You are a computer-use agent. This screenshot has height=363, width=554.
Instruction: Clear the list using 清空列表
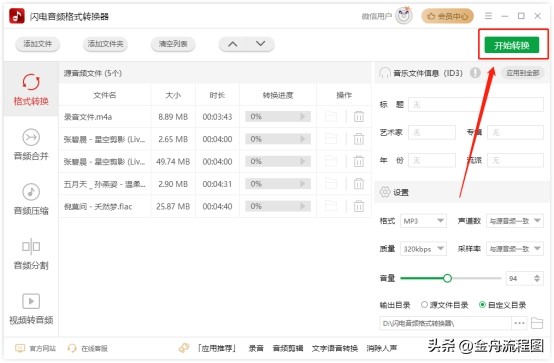click(173, 44)
